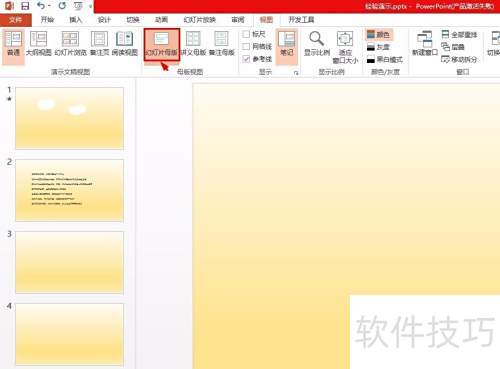Click the animation star under slide number 1
The width and height of the screenshot is (500, 369).
coord(9,99)
